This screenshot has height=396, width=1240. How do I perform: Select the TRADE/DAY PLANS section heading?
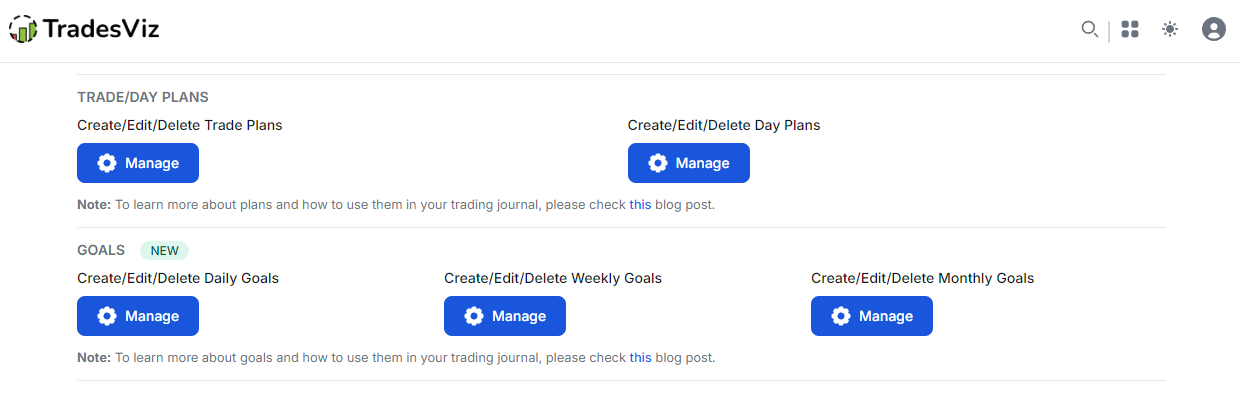143,97
